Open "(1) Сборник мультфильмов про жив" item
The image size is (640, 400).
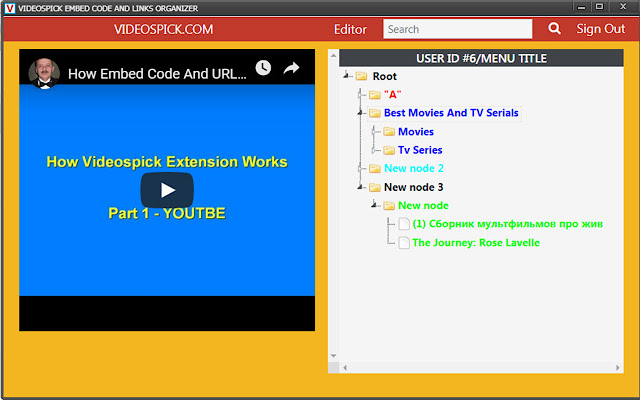(x=507, y=224)
